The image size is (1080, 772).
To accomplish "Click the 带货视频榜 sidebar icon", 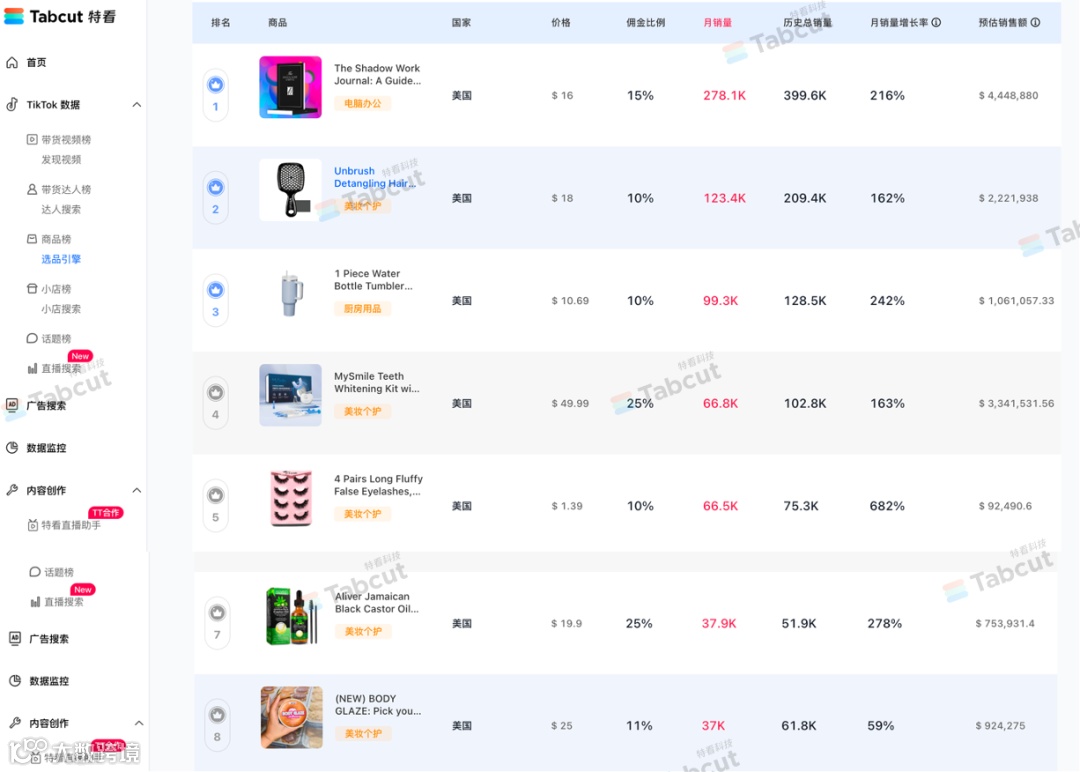I will [32, 140].
